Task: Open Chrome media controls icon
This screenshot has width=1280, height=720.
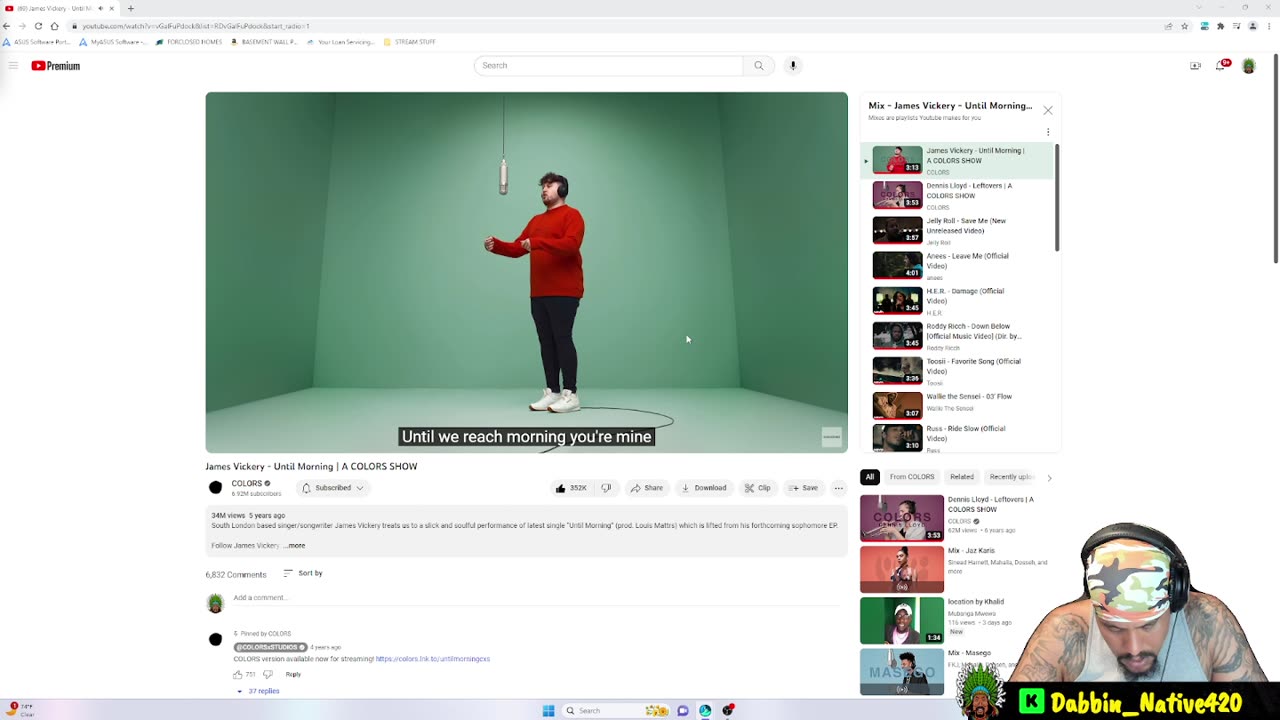Action: click(1237, 26)
